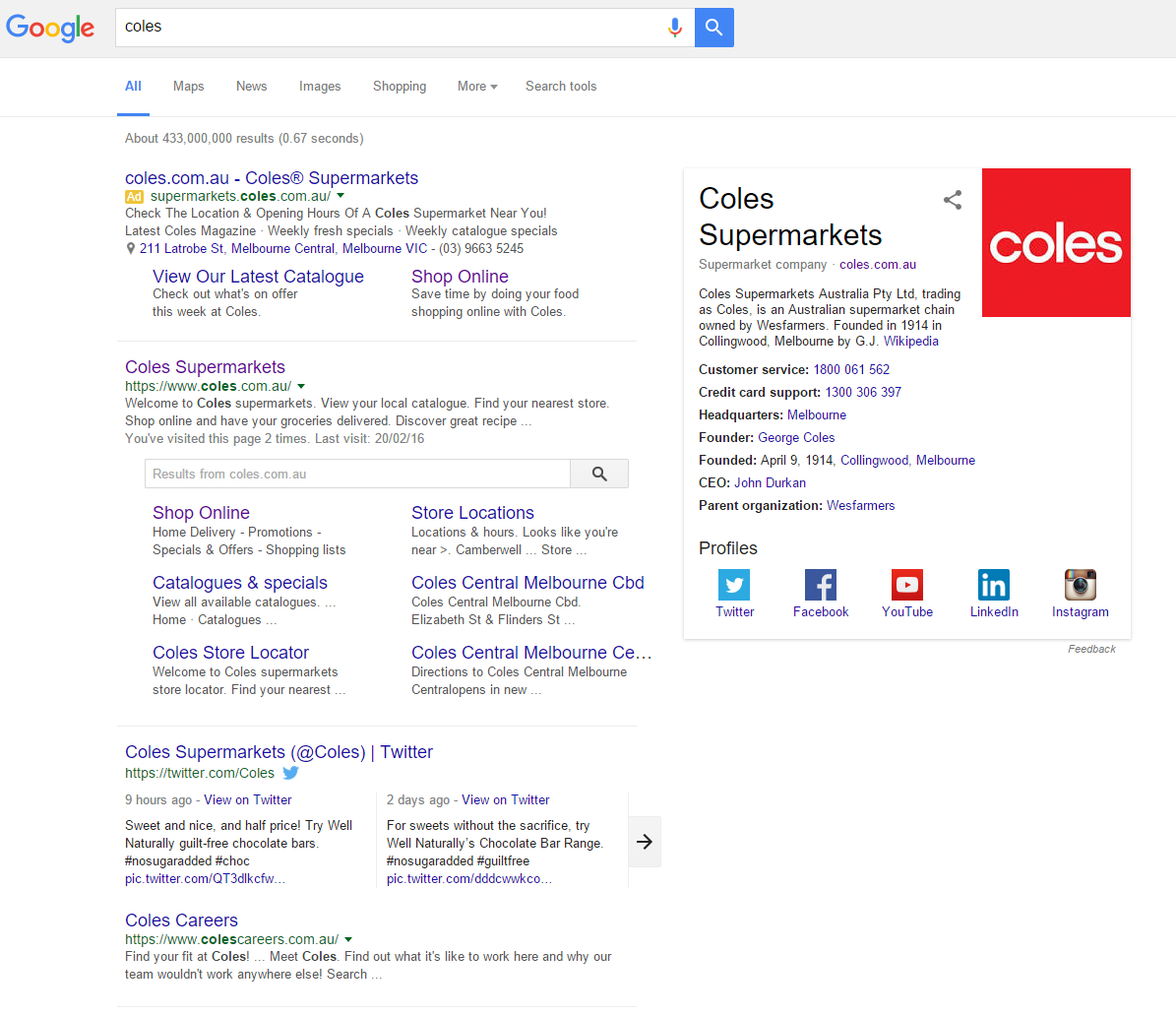Open Collingwood founding location link

point(875,460)
